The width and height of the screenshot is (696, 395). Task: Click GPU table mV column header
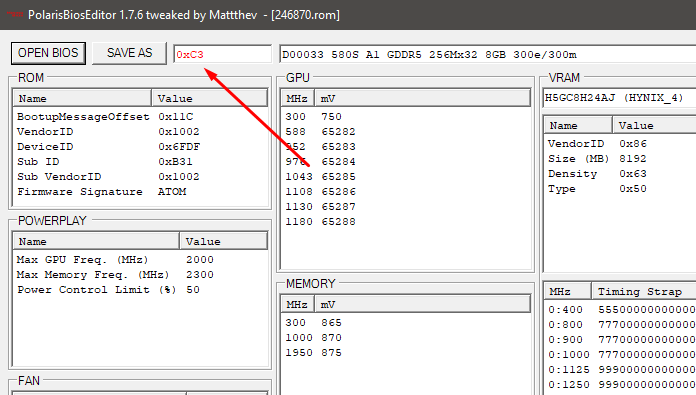click(423, 98)
